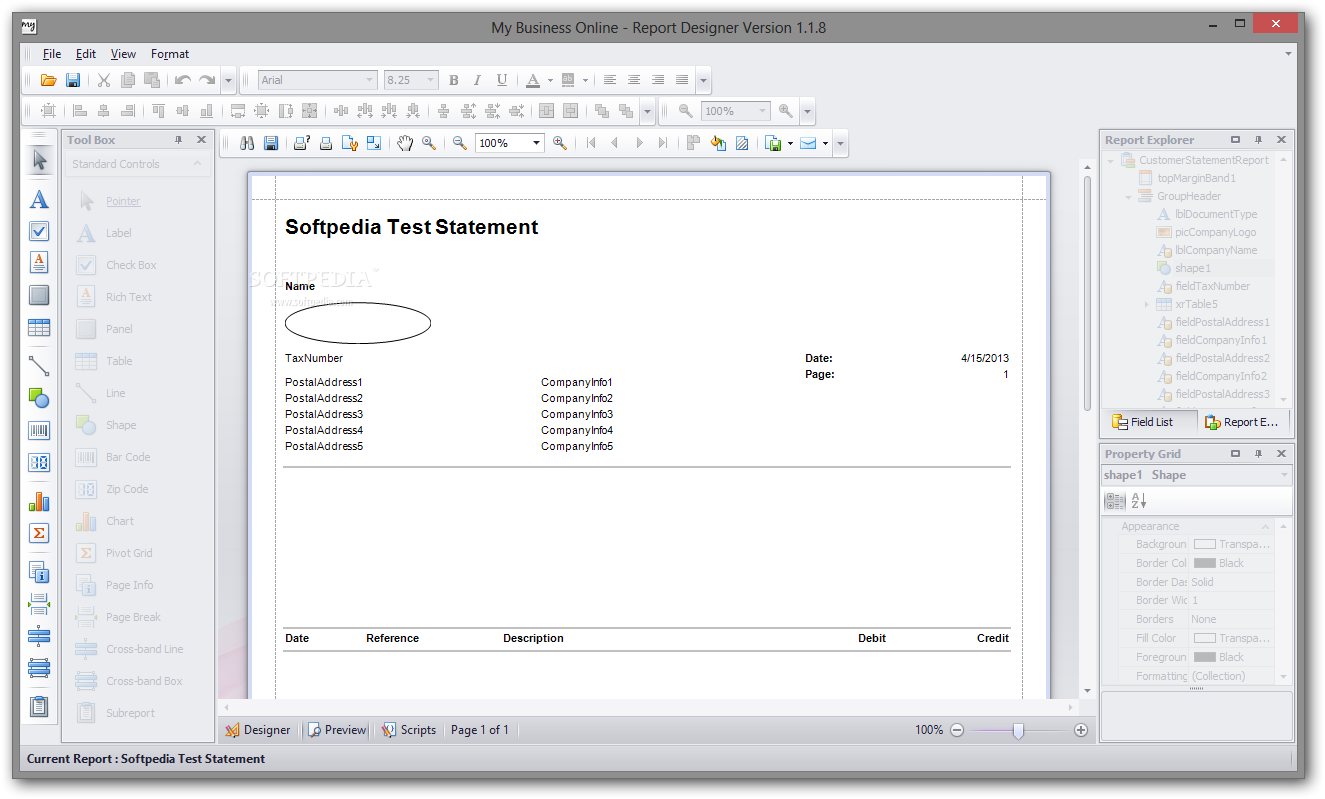Open the font color dropdown arrow

click(x=550, y=80)
